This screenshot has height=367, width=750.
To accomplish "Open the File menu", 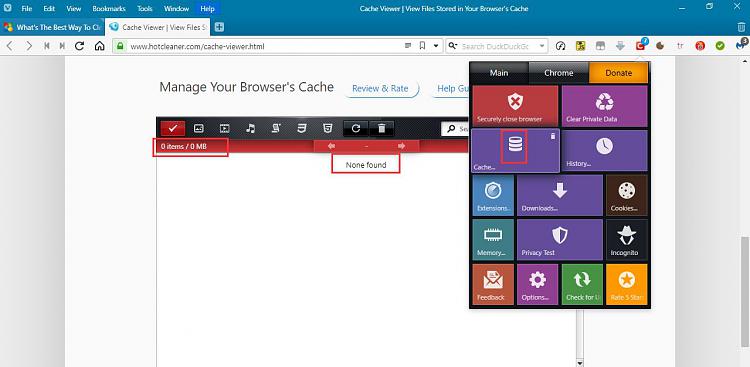I will coord(27,9).
